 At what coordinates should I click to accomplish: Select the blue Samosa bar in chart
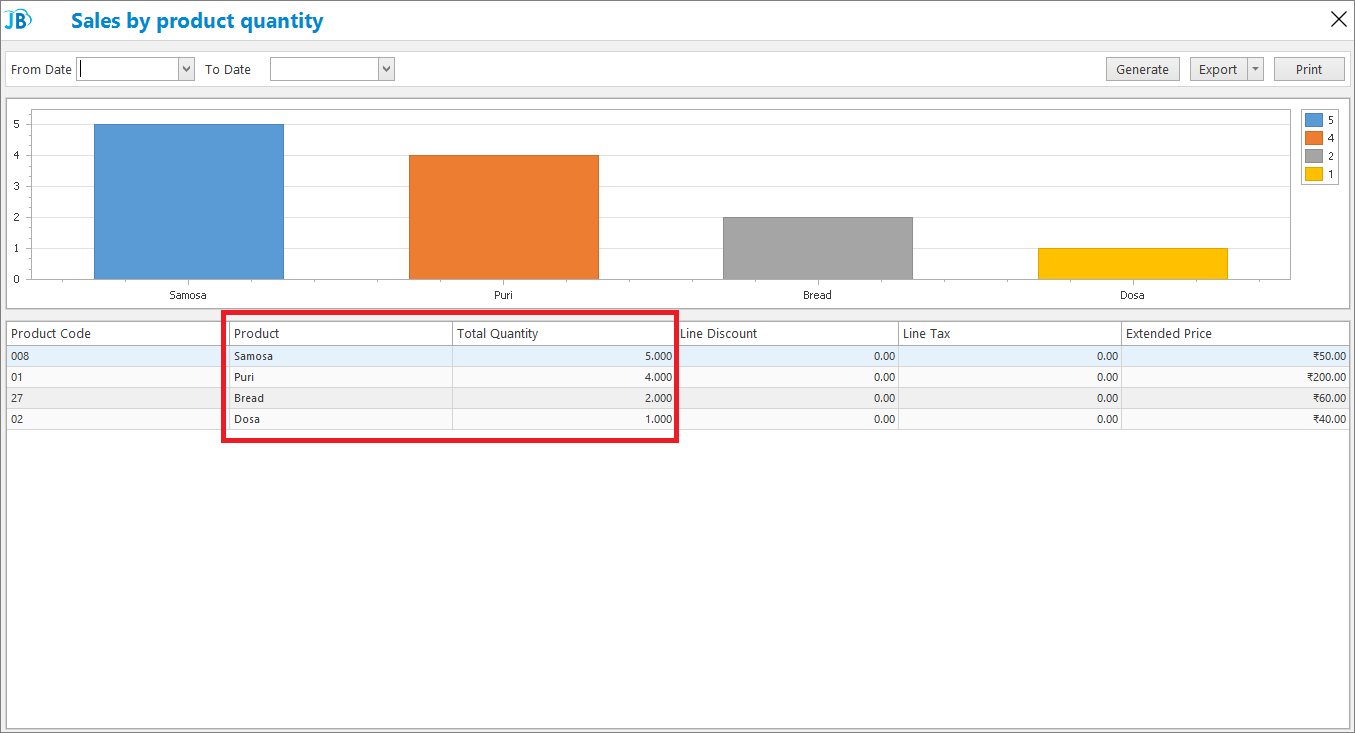(x=189, y=201)
